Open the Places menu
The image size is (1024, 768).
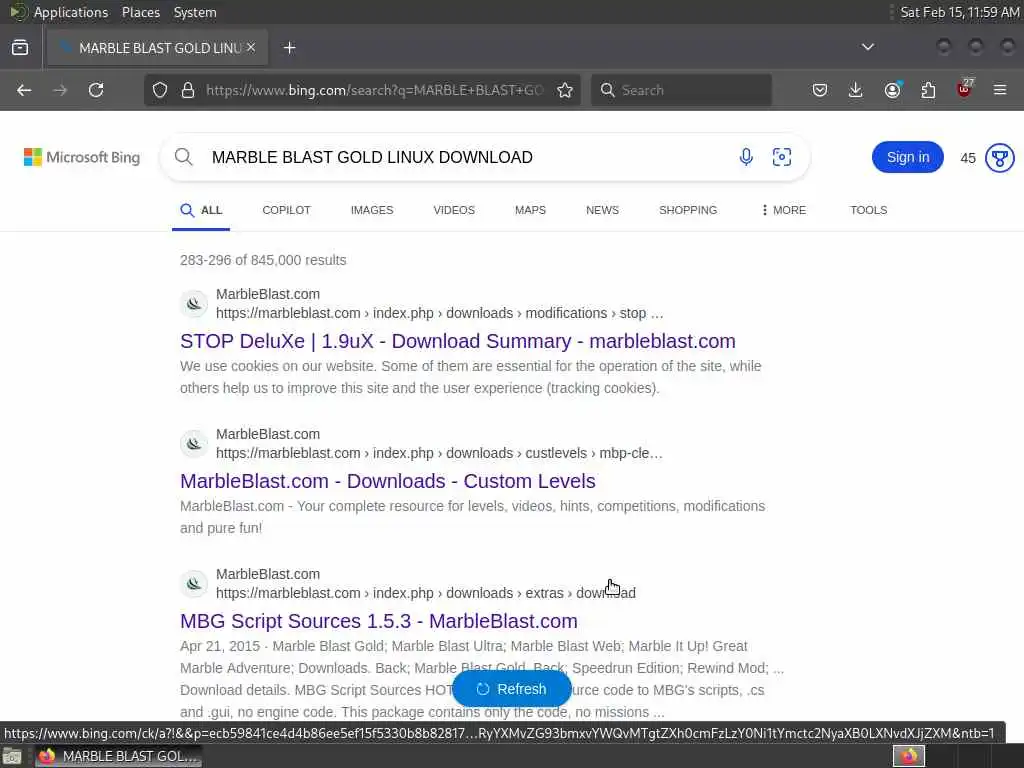(x=140, y=12)
